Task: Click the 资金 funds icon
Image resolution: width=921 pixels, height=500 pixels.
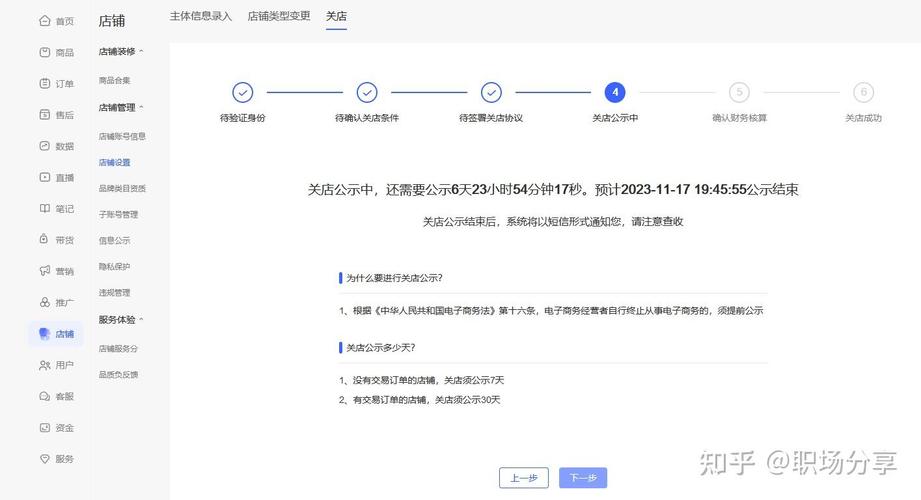Action: pyautogui.click(x=44, y=427)
